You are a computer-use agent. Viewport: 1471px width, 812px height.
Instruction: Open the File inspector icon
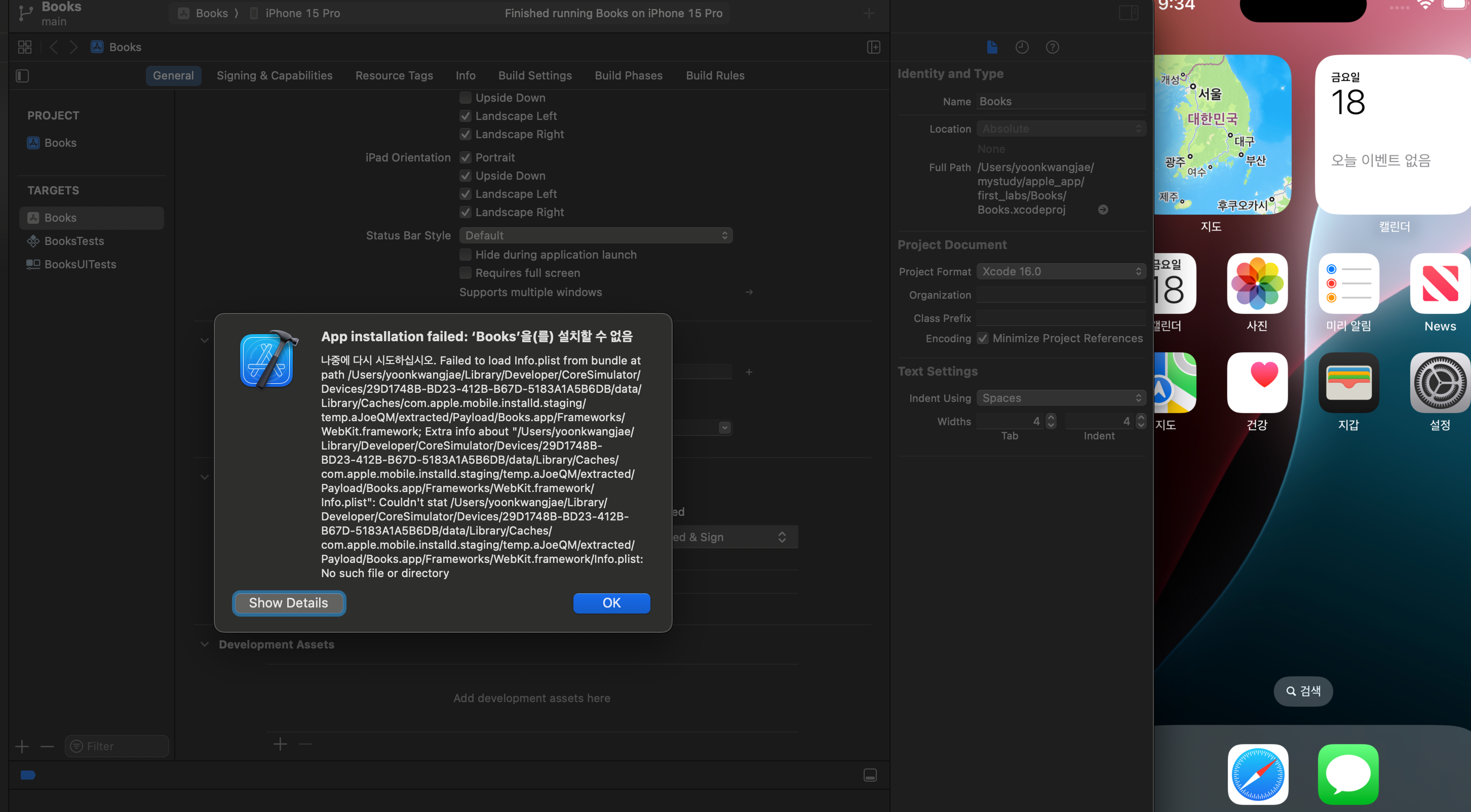point(992,47)
